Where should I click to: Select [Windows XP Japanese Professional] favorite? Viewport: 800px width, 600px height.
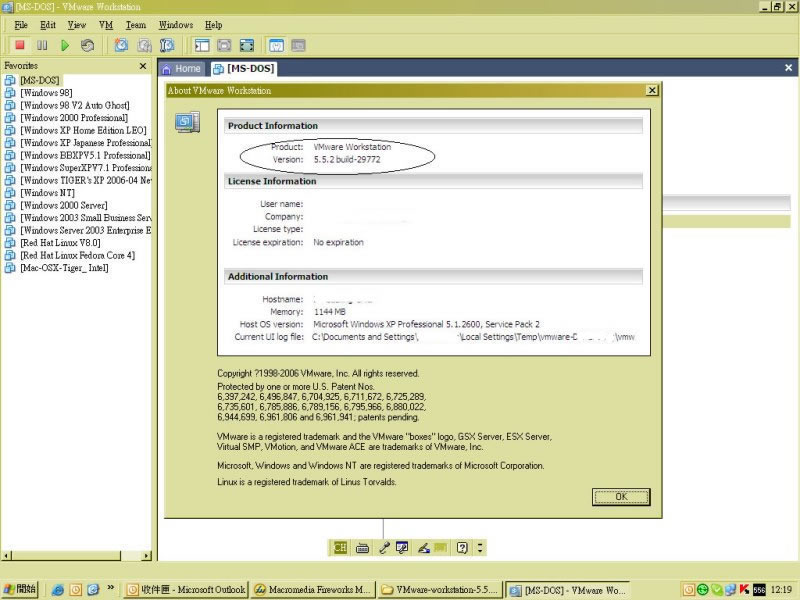(85, 143)
